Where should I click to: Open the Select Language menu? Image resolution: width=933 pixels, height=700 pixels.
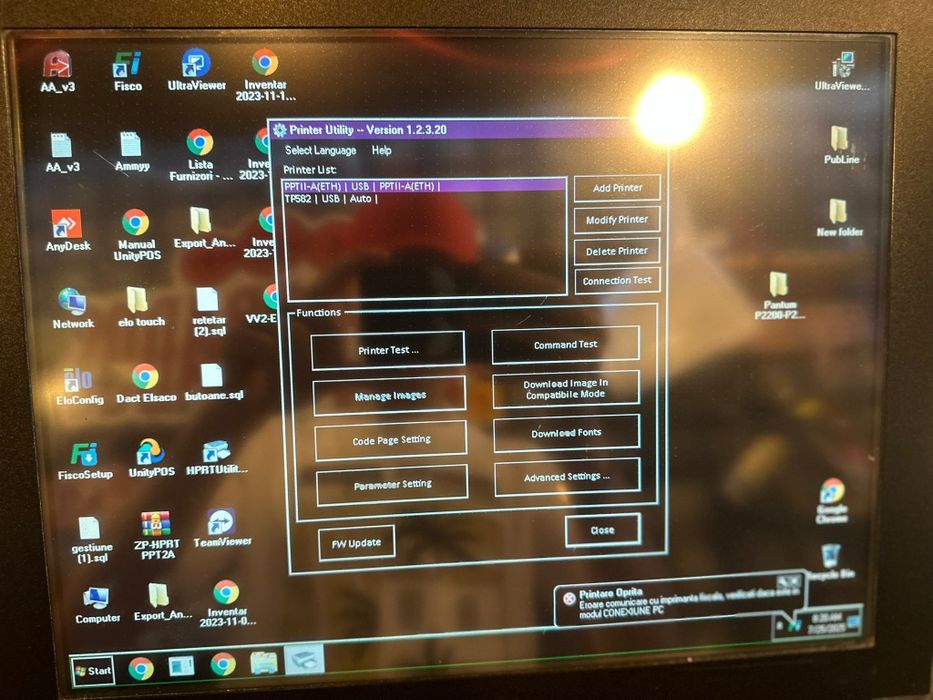320,151
